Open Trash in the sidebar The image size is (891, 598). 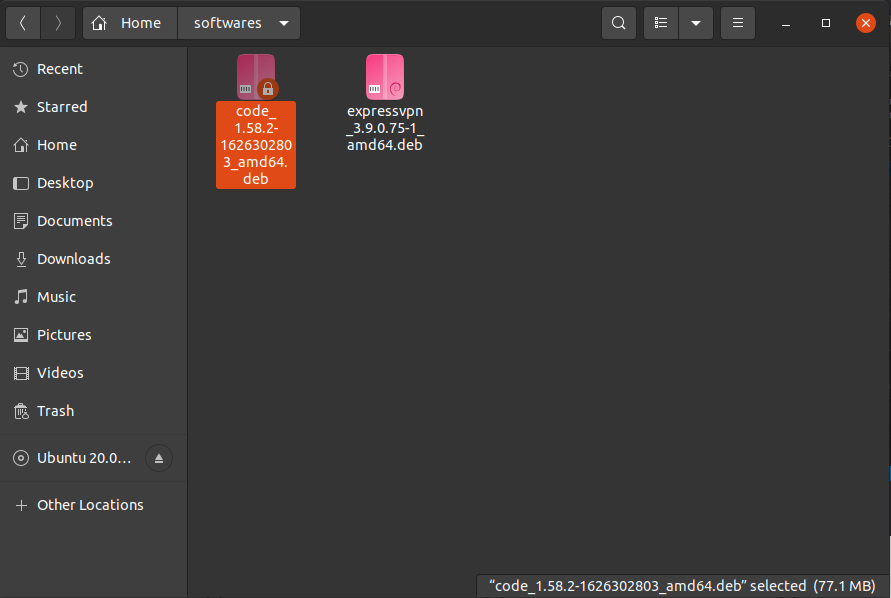tap(94, 411)
